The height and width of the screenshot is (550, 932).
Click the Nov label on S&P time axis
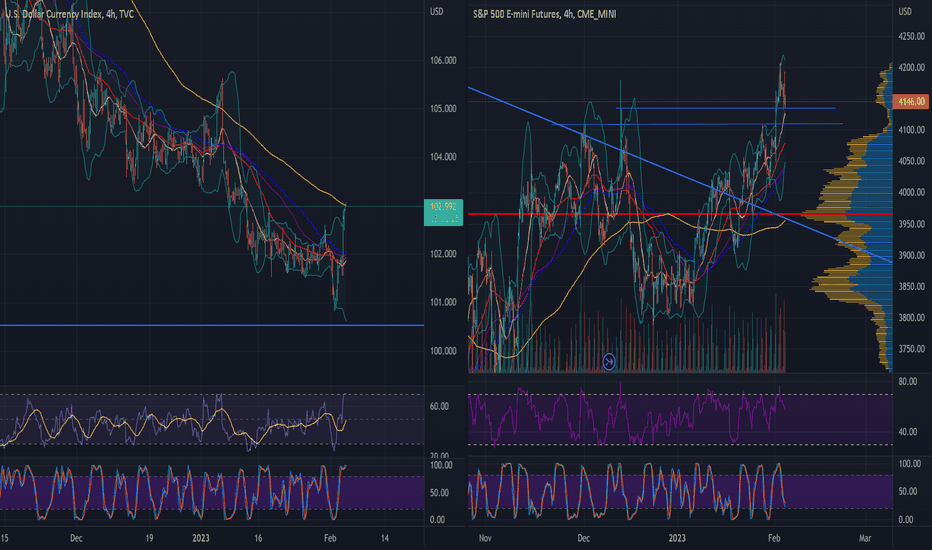(x=485, y=538)
